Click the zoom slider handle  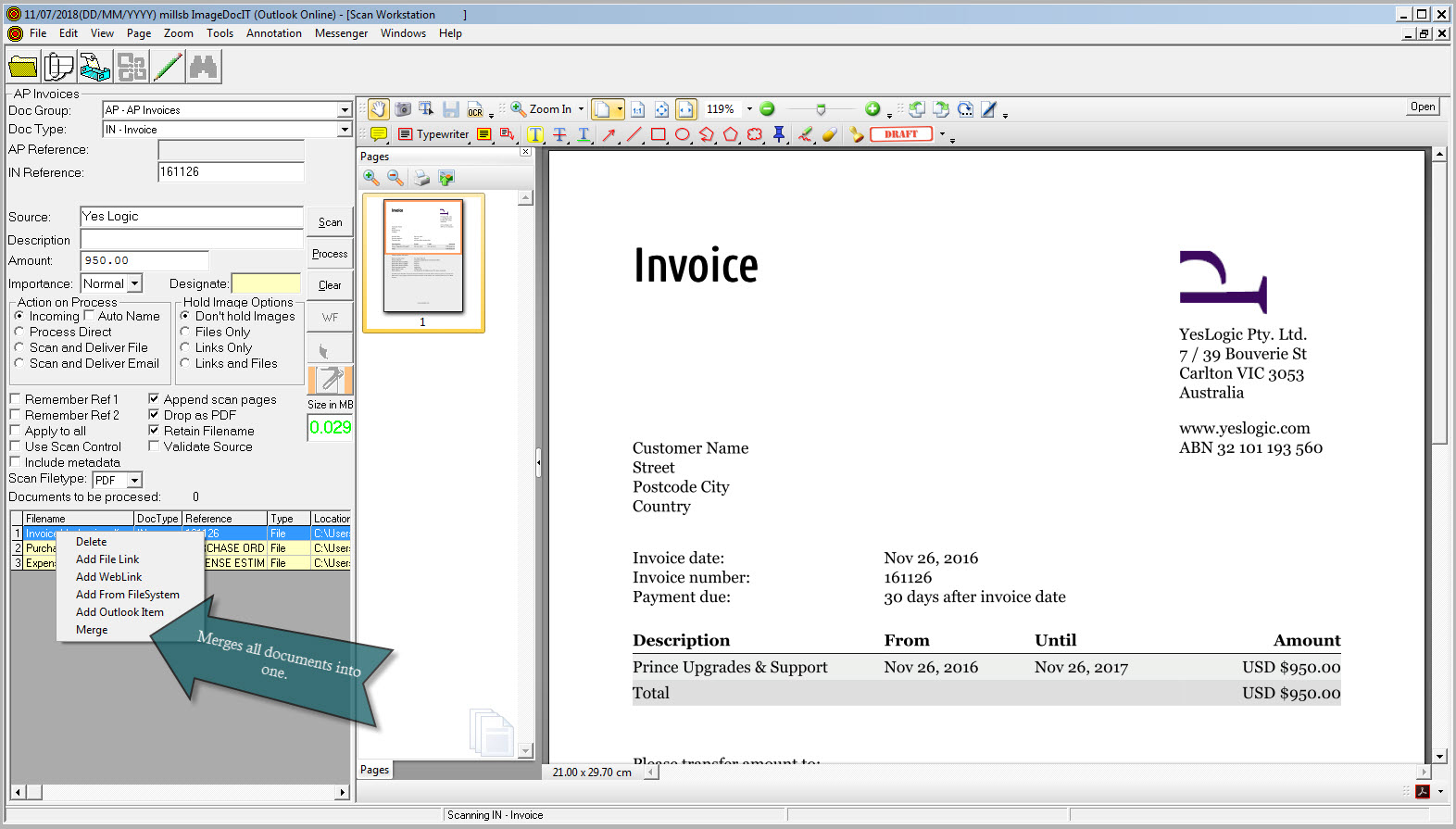pyautogui.click(x=821, y=109)
